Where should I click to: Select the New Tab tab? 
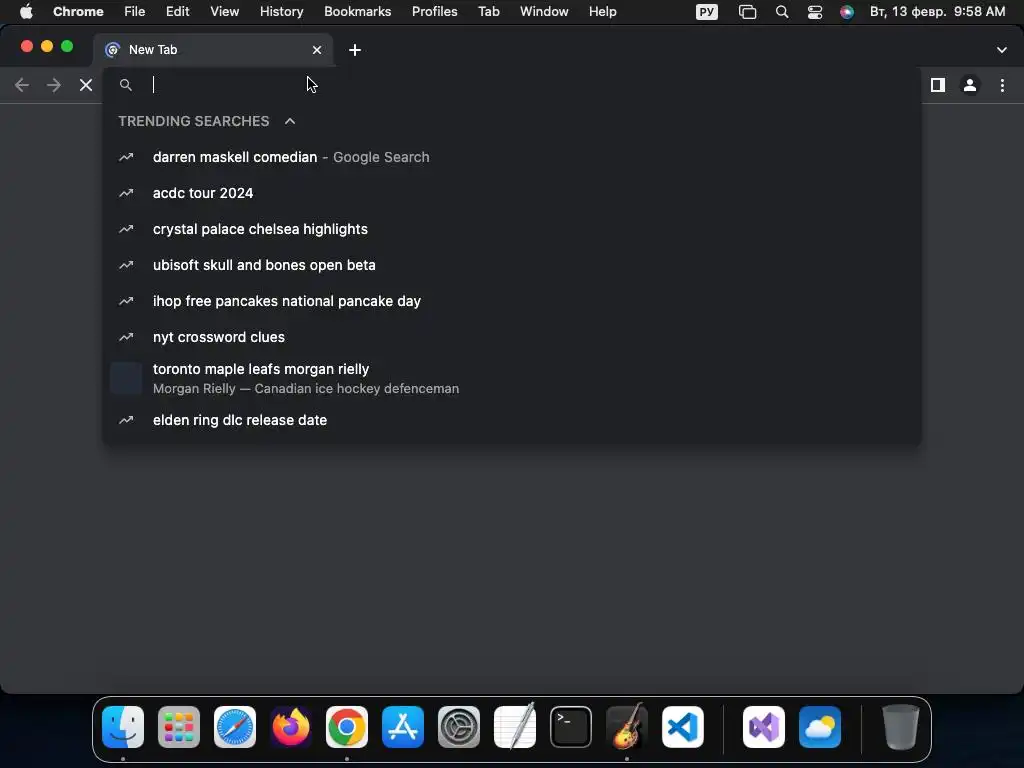pyautogui.click(x=214, y=50)
